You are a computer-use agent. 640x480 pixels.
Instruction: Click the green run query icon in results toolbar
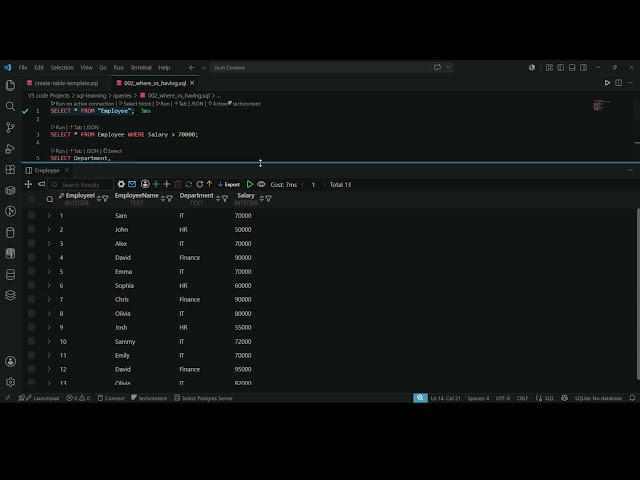250,184
